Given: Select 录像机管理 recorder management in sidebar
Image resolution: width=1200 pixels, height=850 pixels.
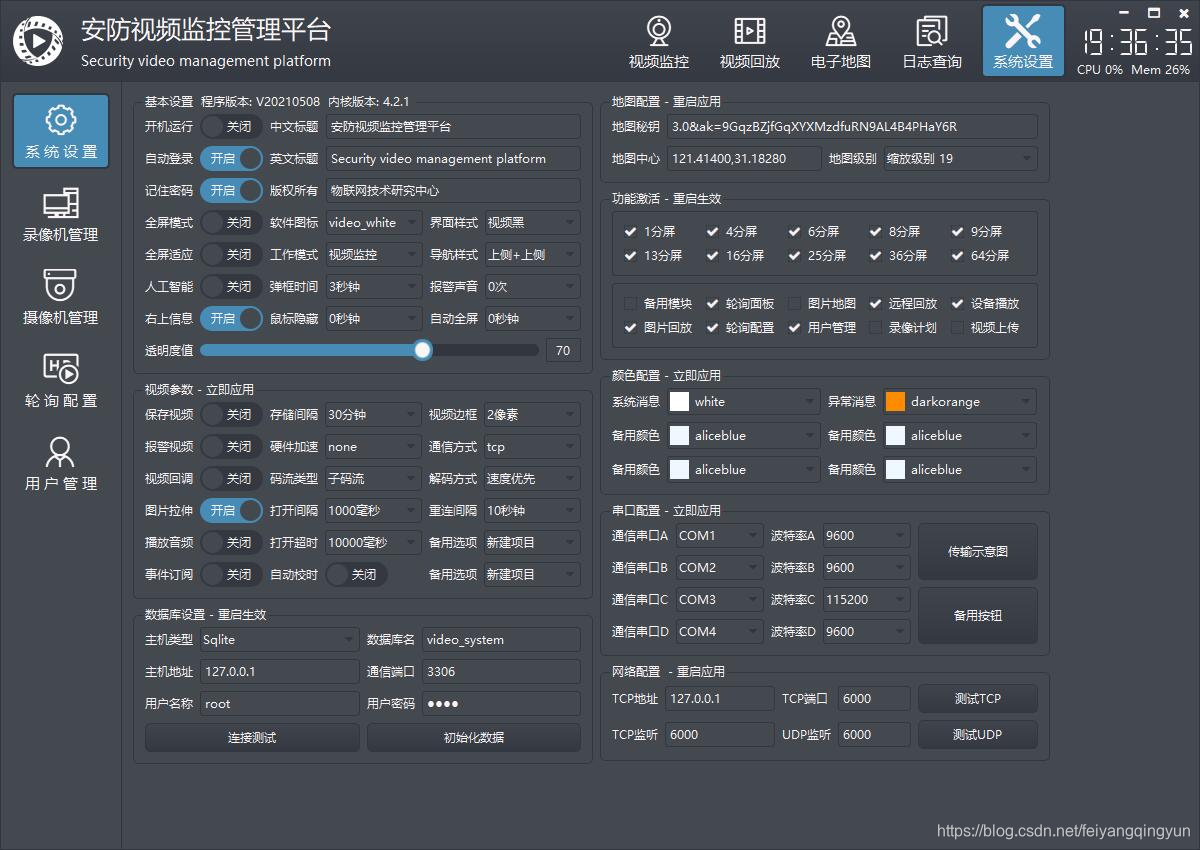Looking at the screenshot, I should coord(60,215).
